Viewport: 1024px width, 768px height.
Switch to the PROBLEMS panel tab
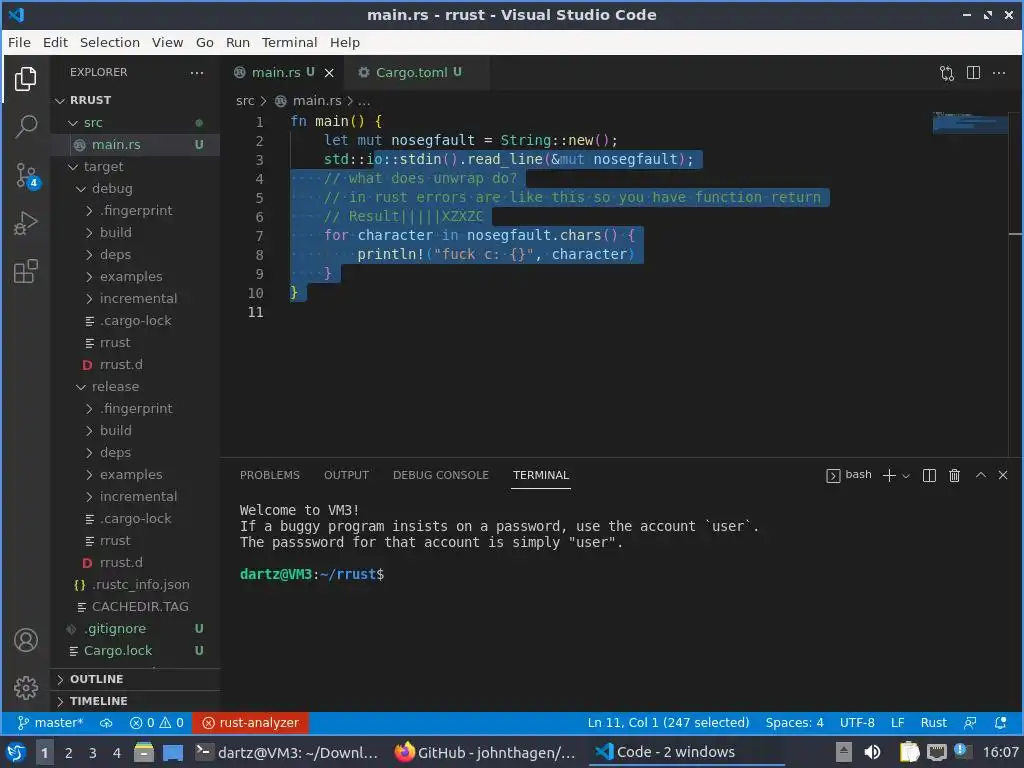point(270,475)
